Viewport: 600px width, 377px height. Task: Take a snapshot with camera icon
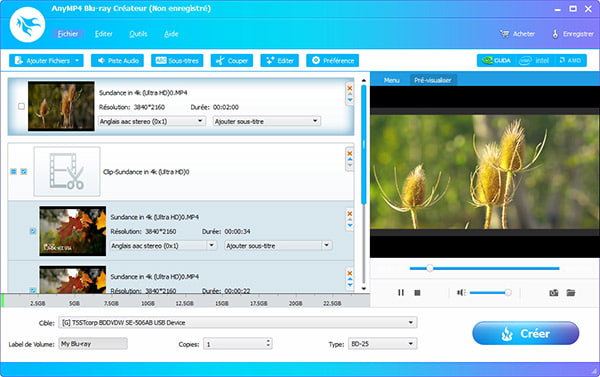point(554,293)
